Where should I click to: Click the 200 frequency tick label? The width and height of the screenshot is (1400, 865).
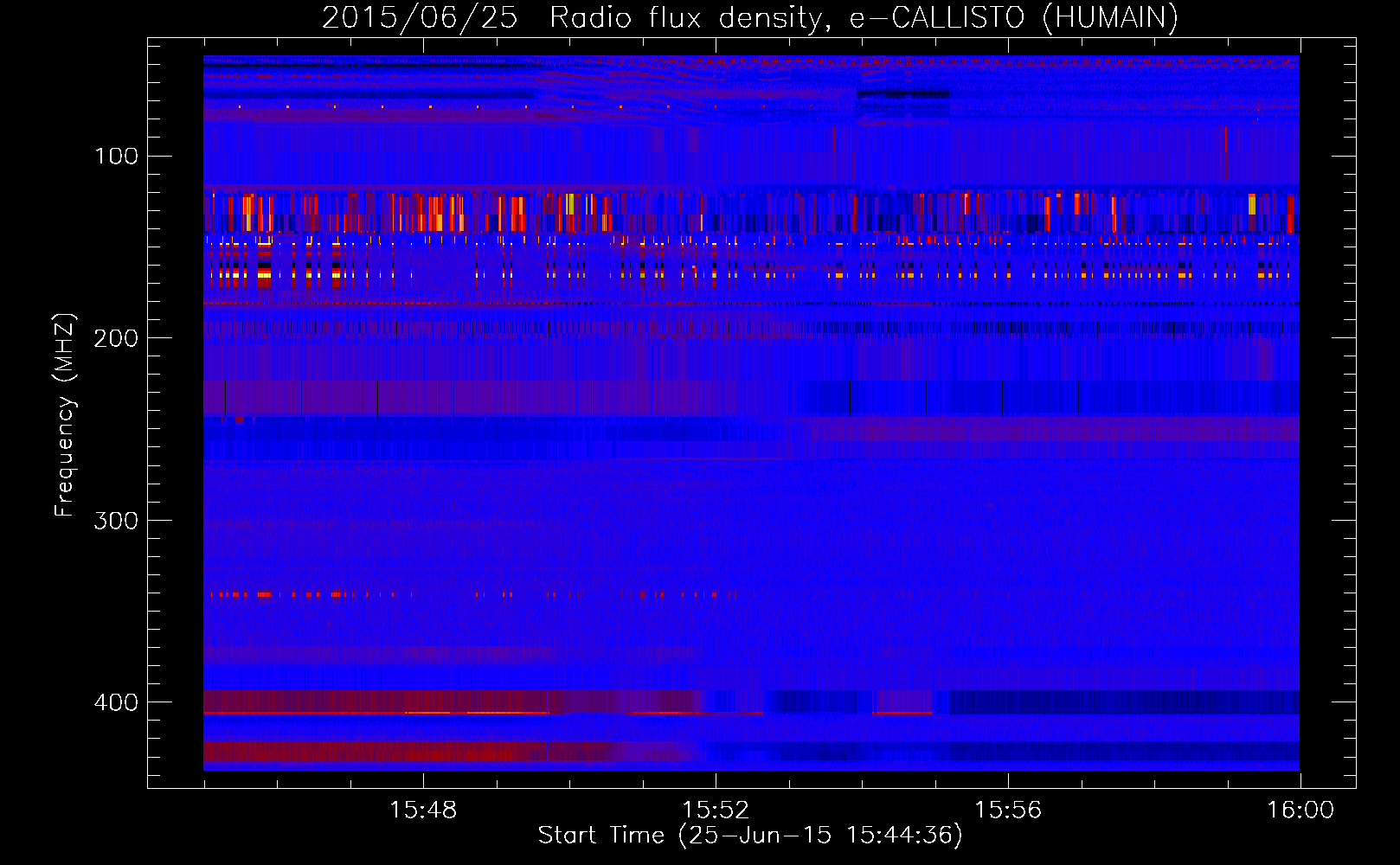(117, 337)
